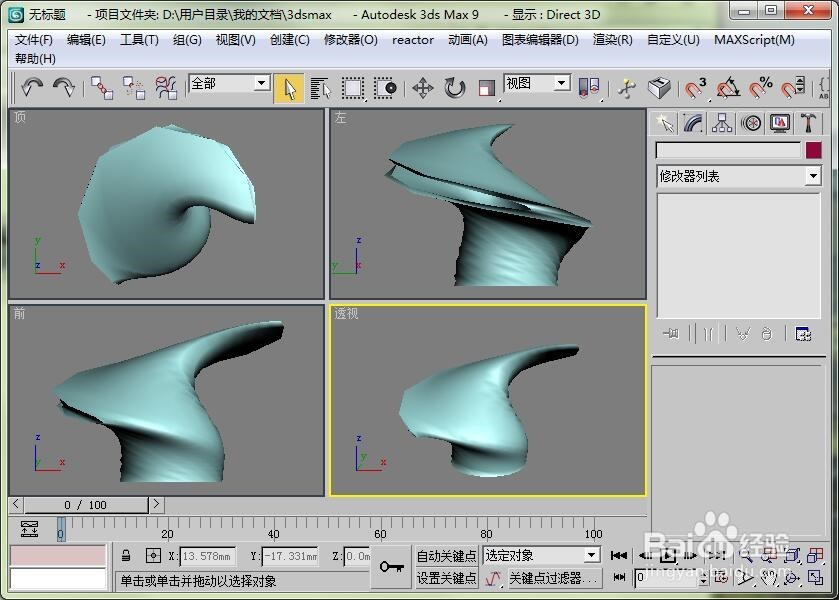Click the Undo arrow on the toolbar
The height and width of the screenshot is (600, 839).
(x=30, y=88)
